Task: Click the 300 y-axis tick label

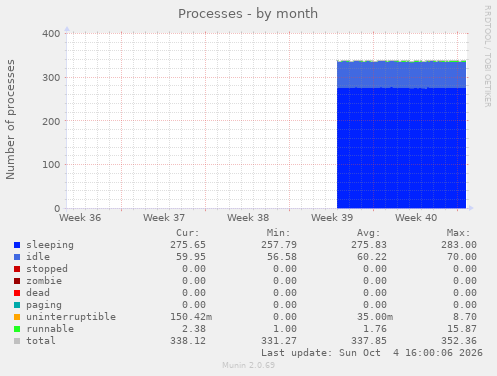Action: (51, 78)
